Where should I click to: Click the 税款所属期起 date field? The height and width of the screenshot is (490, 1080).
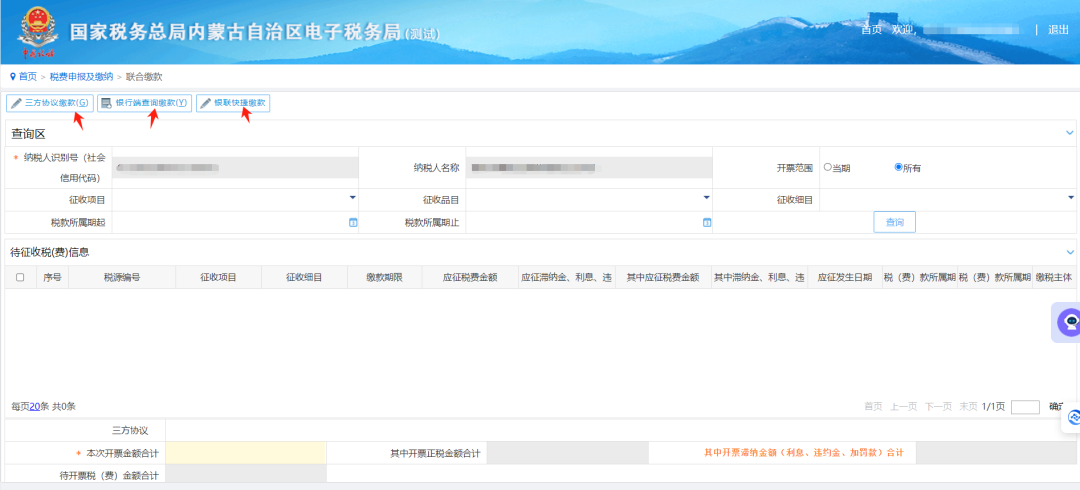coord(235,223)
